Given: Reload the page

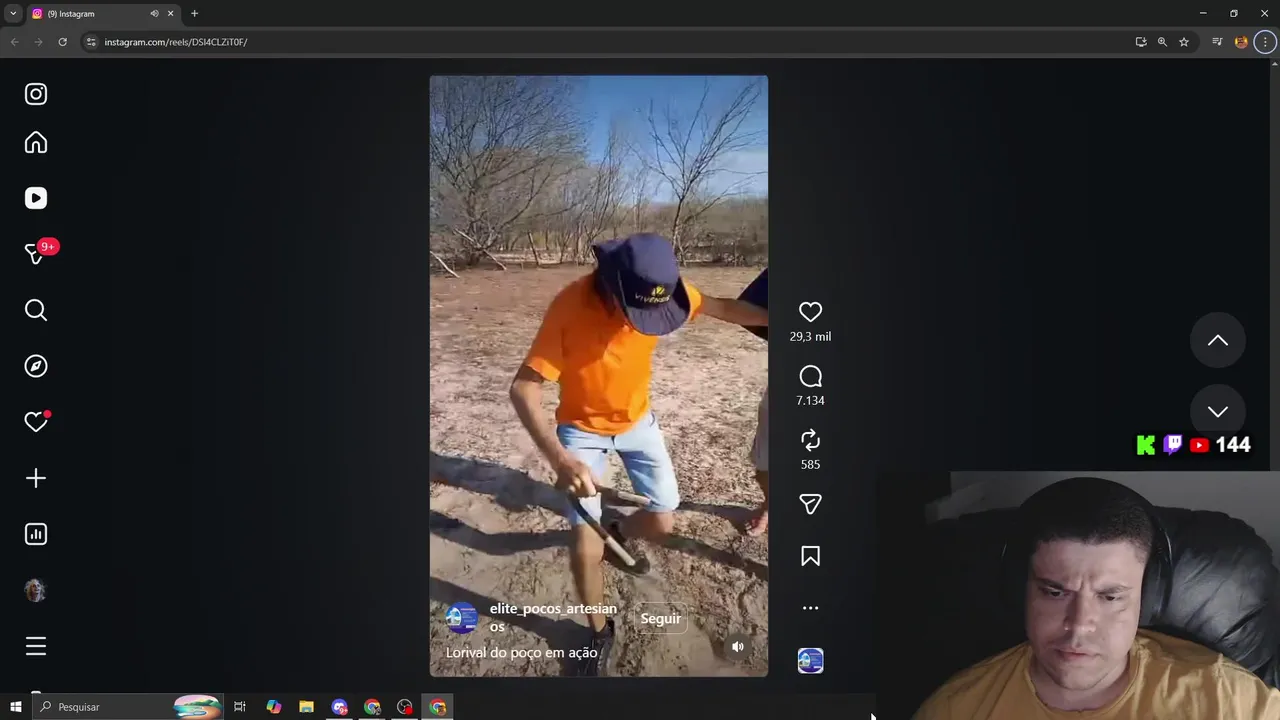Looking at the screenshot, I should coord(62,42).
